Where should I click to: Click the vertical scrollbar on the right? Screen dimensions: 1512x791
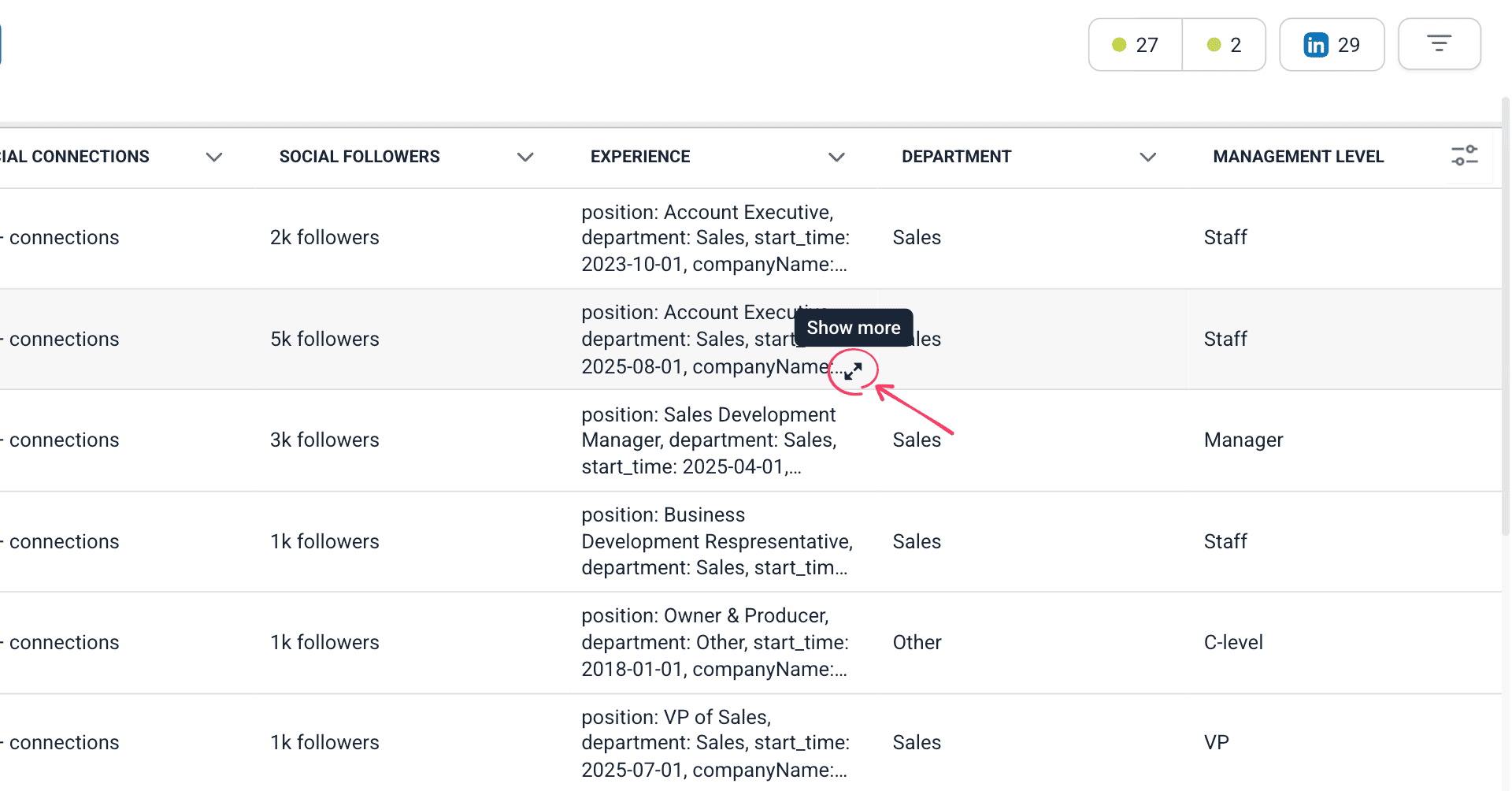click(1506, 315)
